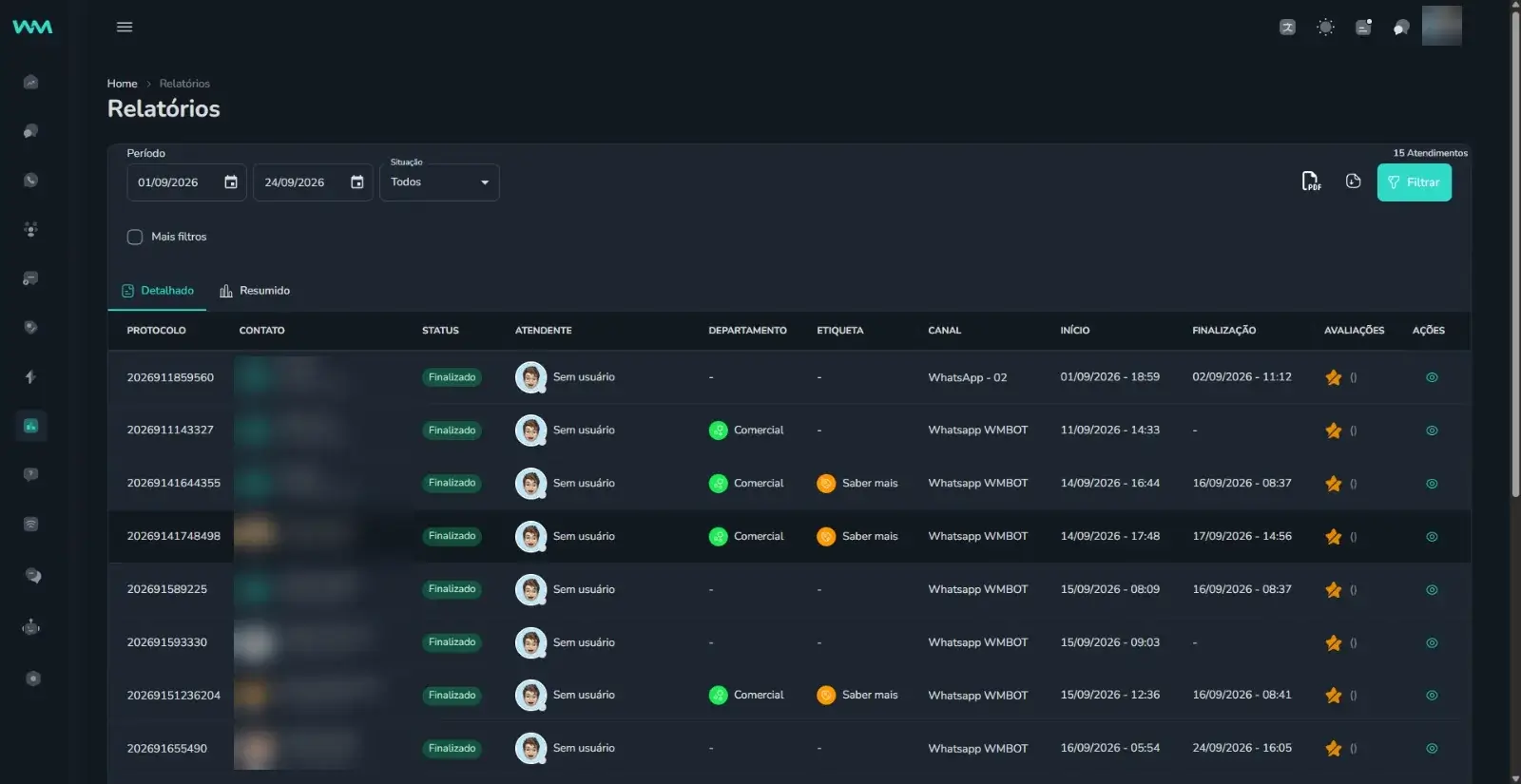Open the lightning bolt icon in the sidebar
This screenshot has width=1521, height=784.
click(x=31, y=376)
